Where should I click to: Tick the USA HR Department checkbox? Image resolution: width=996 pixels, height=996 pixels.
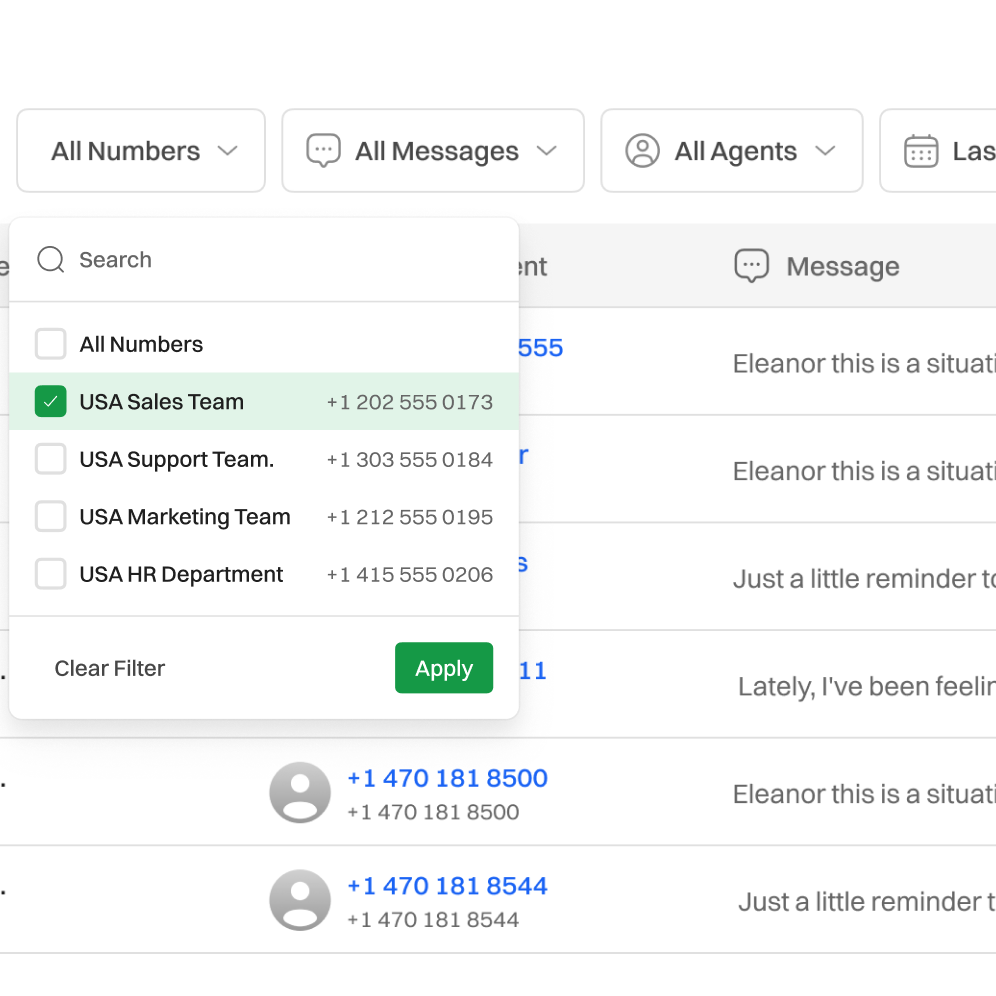tap(51, 574)
